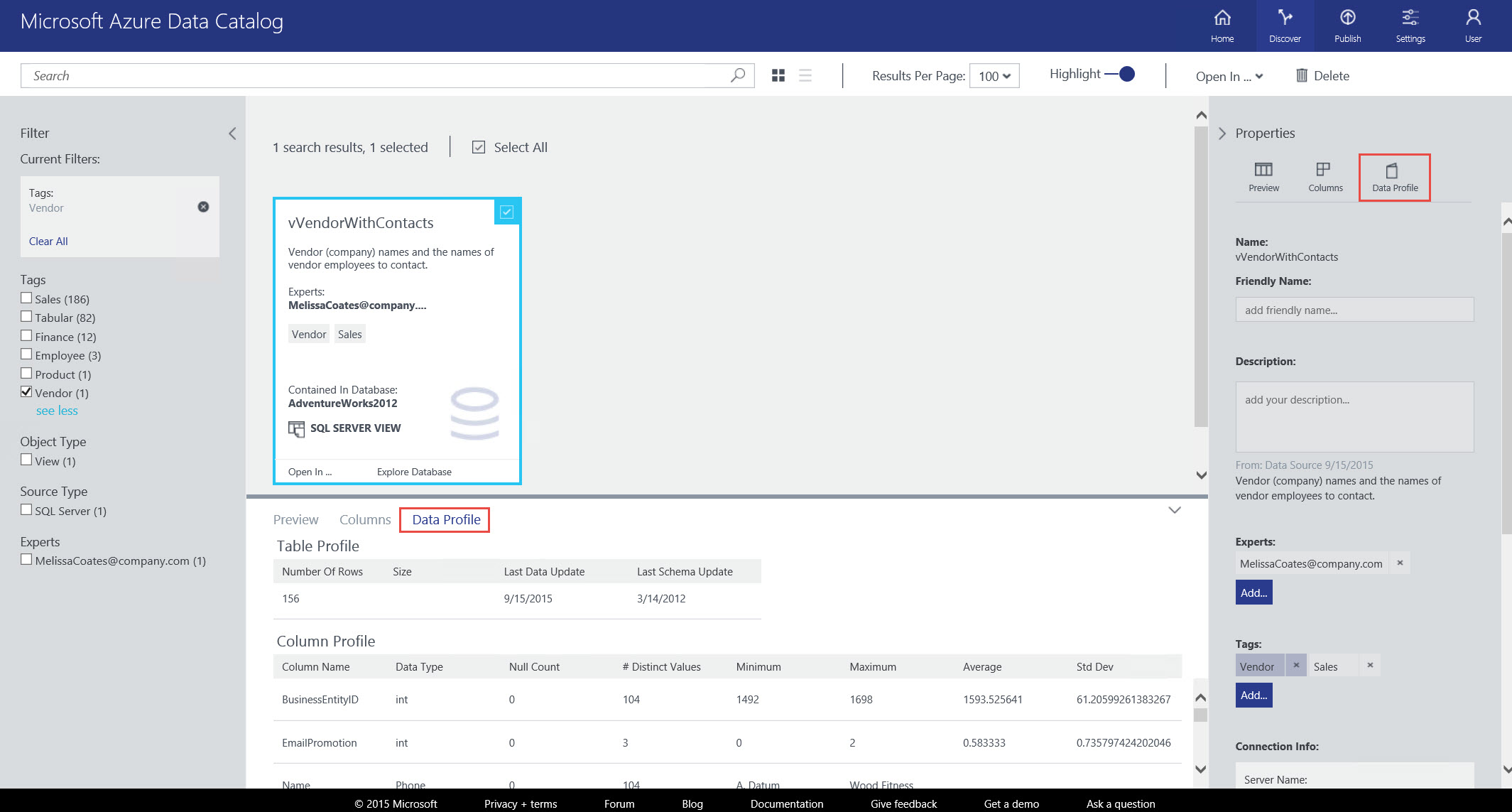The image size is (1512, 812).
Task: Switch to grid tile view
Action: 778,75
